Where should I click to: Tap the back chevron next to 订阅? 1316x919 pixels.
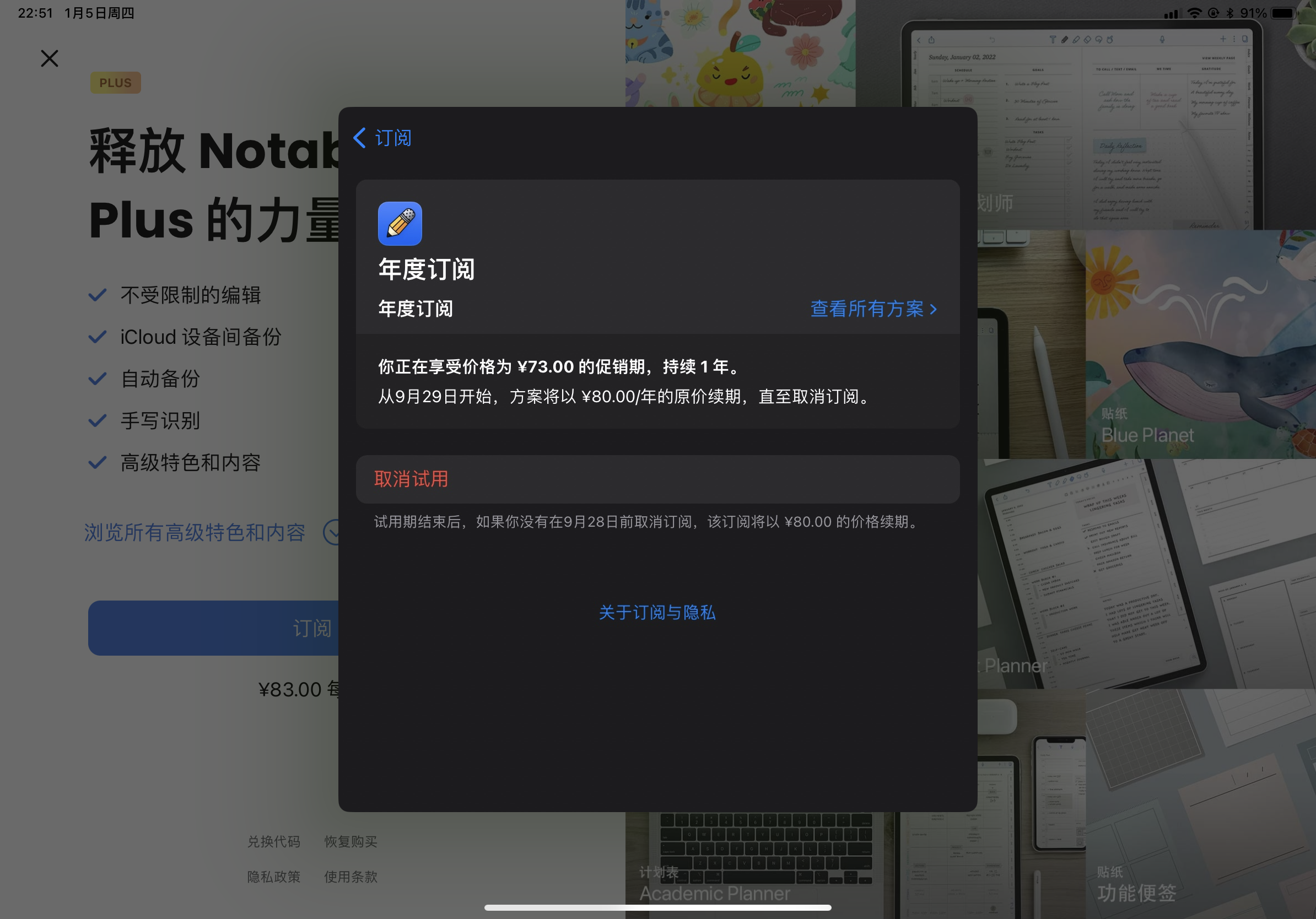pyautogui.click(x=360, y=138)
